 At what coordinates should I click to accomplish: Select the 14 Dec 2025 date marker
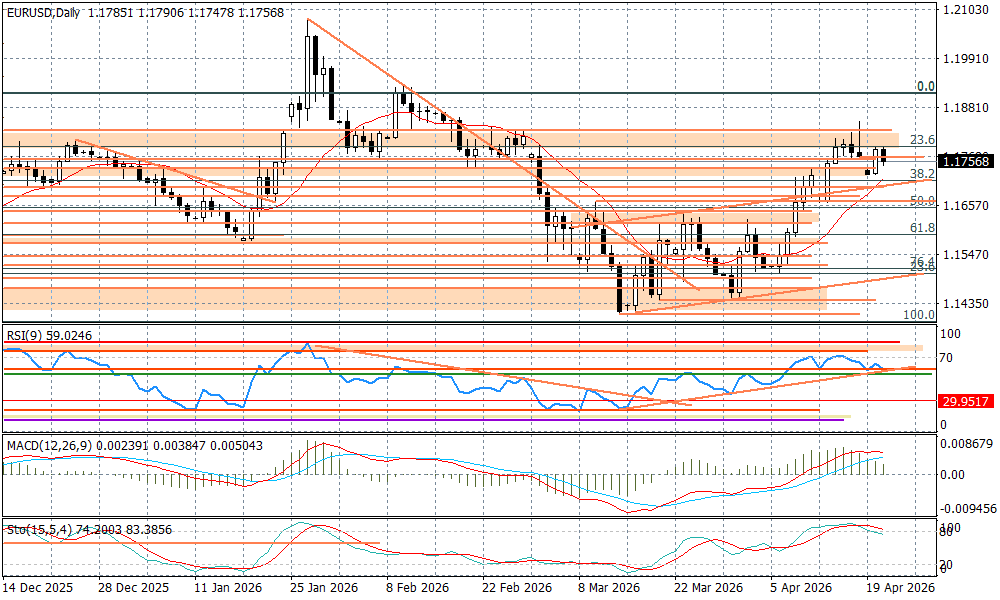coord(35,589)
